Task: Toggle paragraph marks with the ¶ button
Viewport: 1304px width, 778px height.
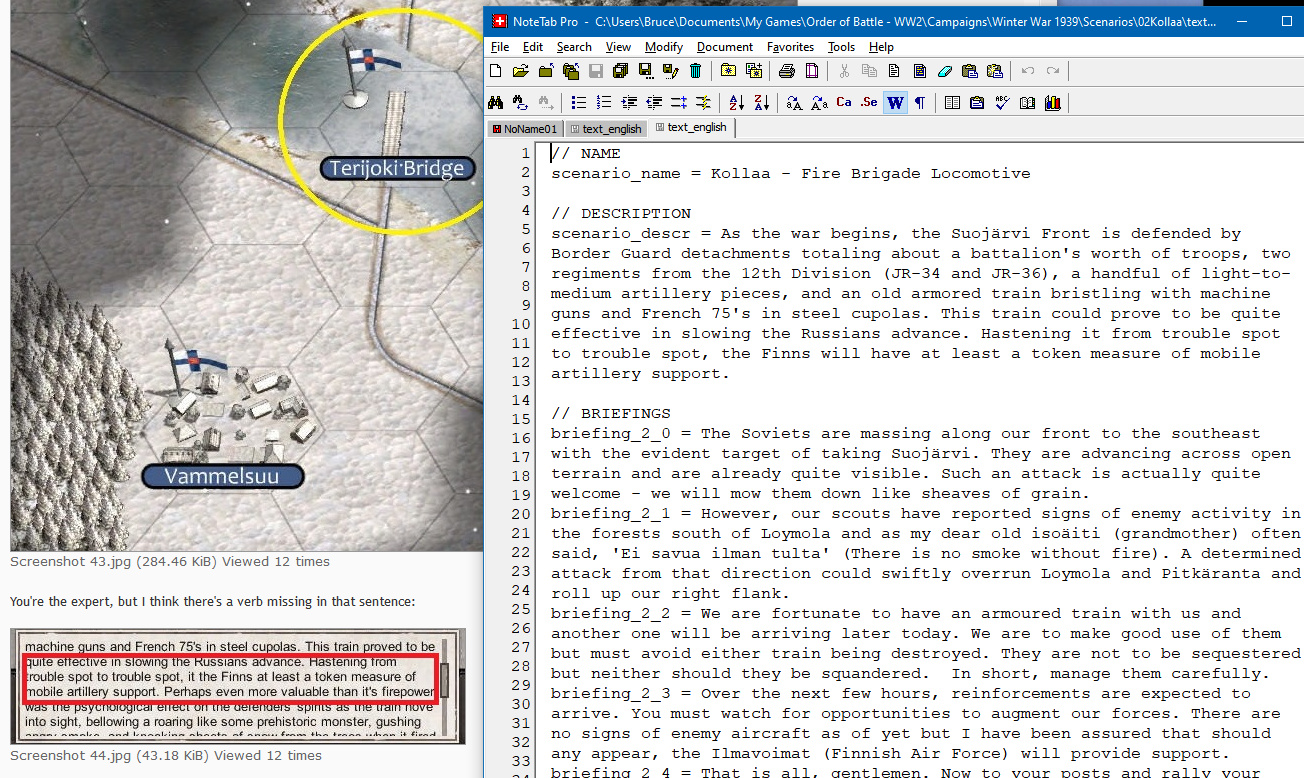Action: 920,102
